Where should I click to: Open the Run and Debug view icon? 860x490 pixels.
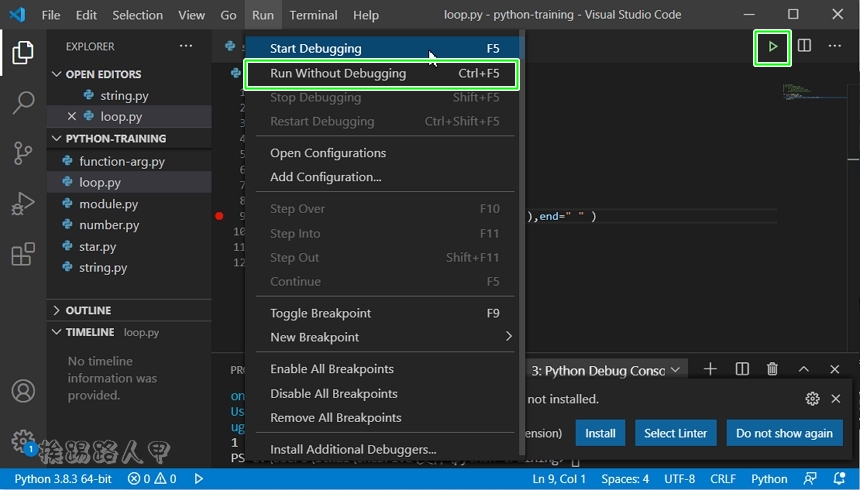22,204
